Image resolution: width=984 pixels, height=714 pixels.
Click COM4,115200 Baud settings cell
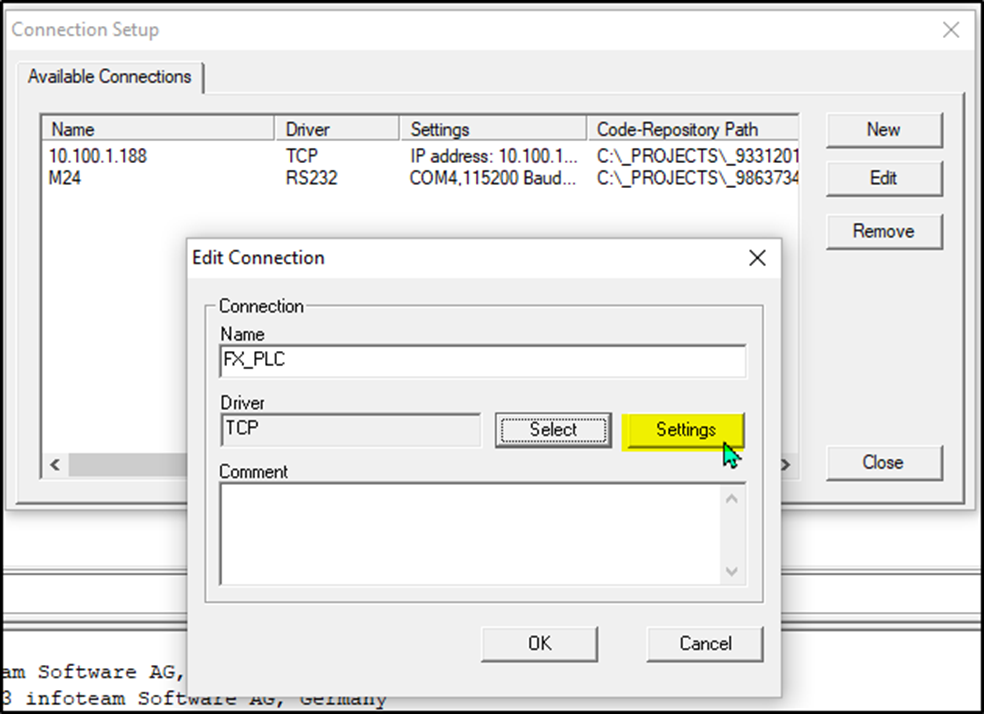pos(493,178)
